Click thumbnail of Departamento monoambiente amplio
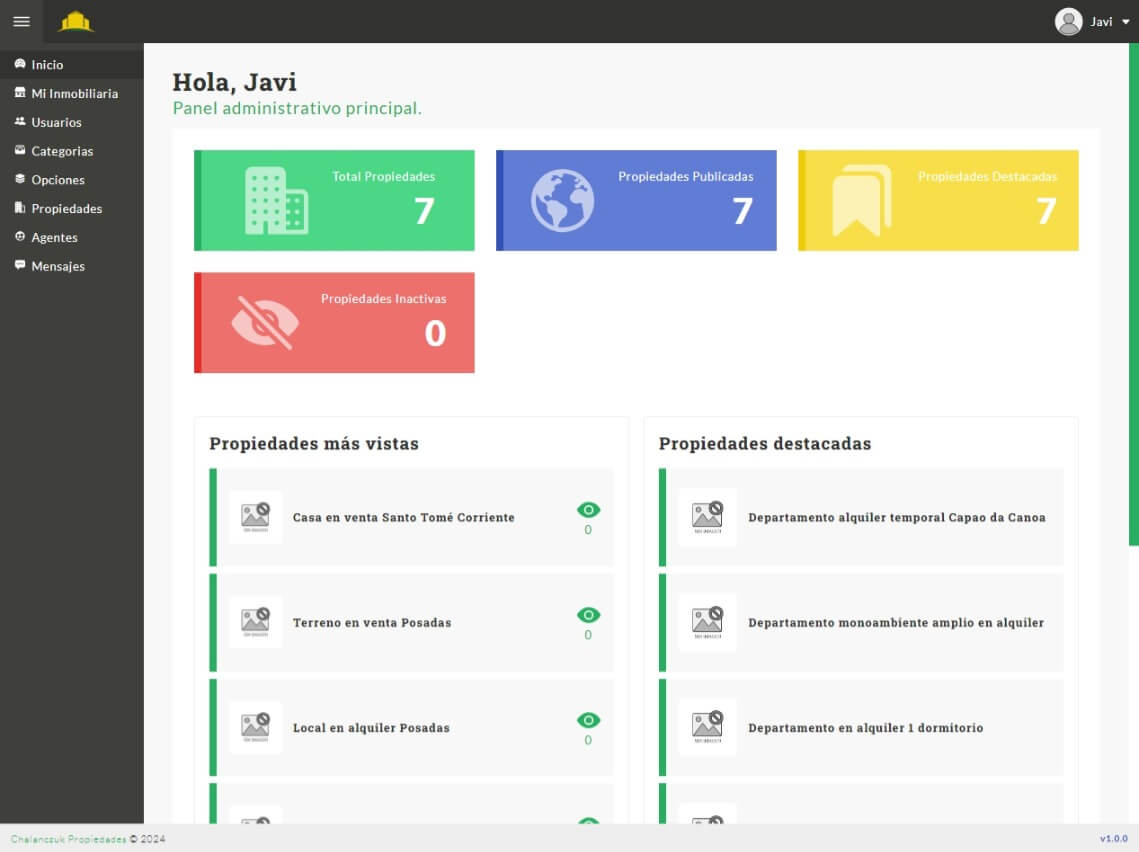This screenshot has height=852, width=1139. click(707, 622)
